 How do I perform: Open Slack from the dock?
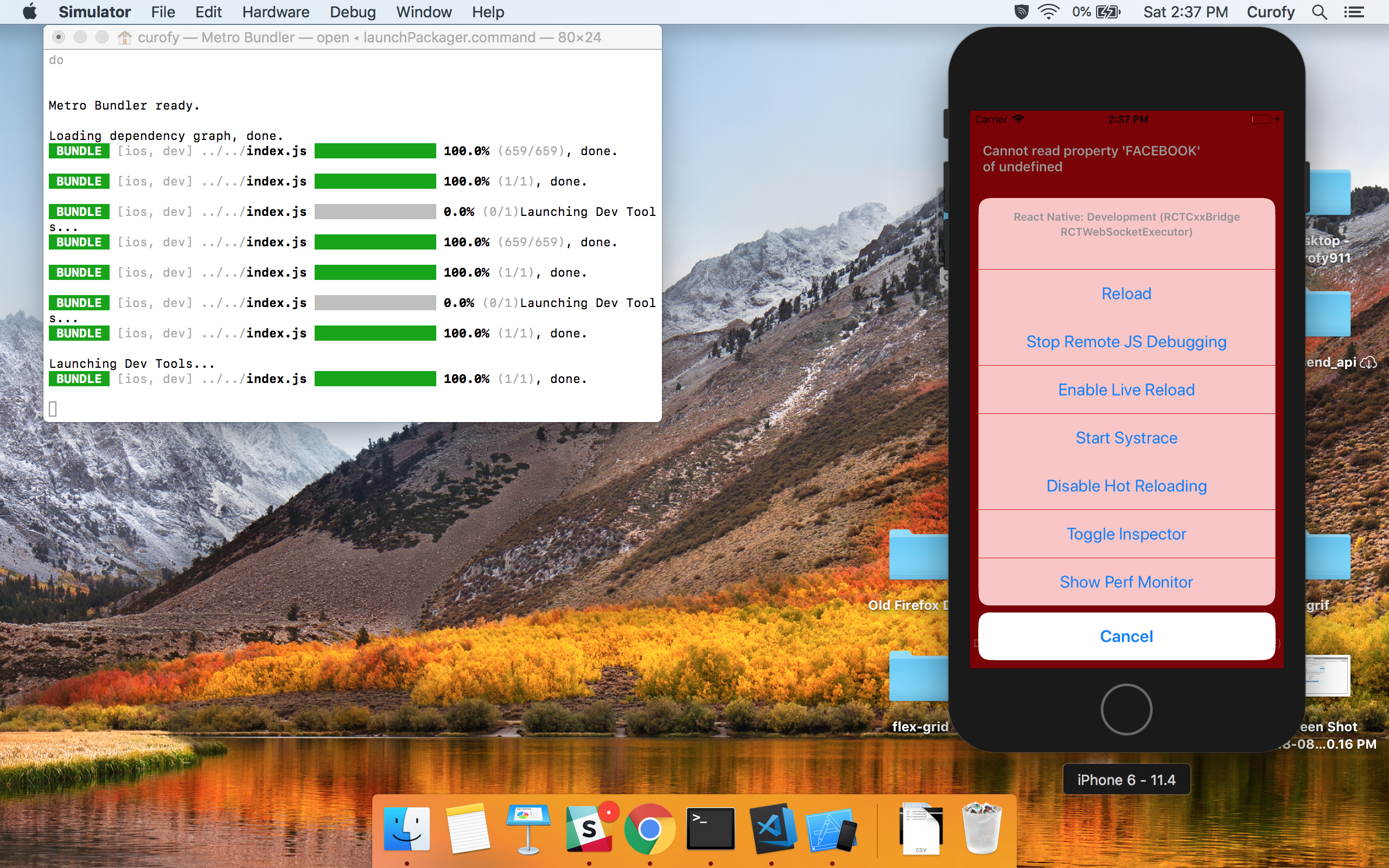click(x=589, y=829)
